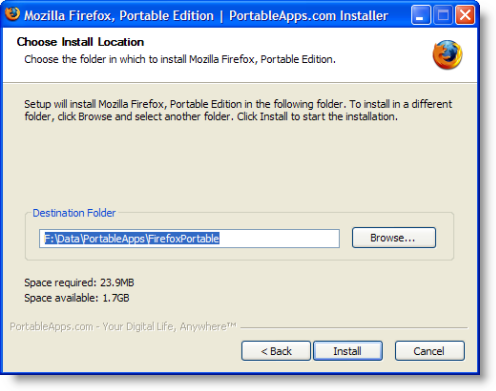Click the 'Choose Install Location' heading
The height and width of the screenshot is (391, 496).
point(80,42)
